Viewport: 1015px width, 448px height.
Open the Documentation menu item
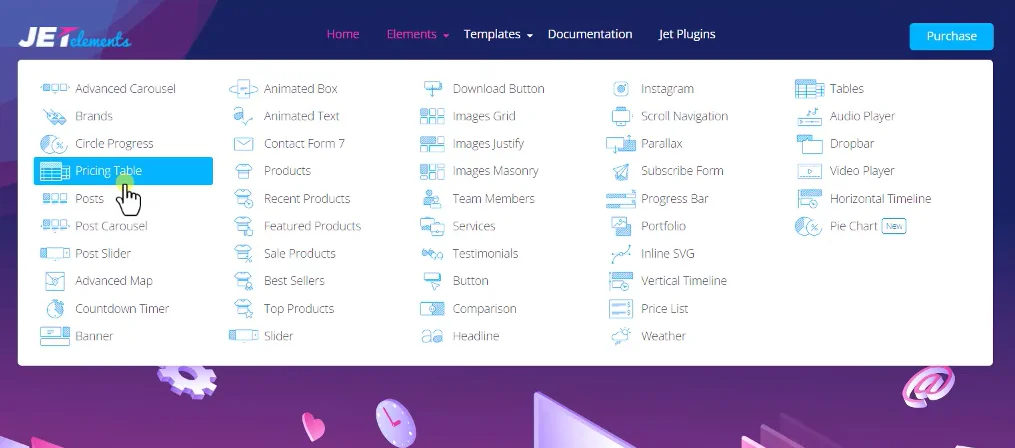point(590,34)
